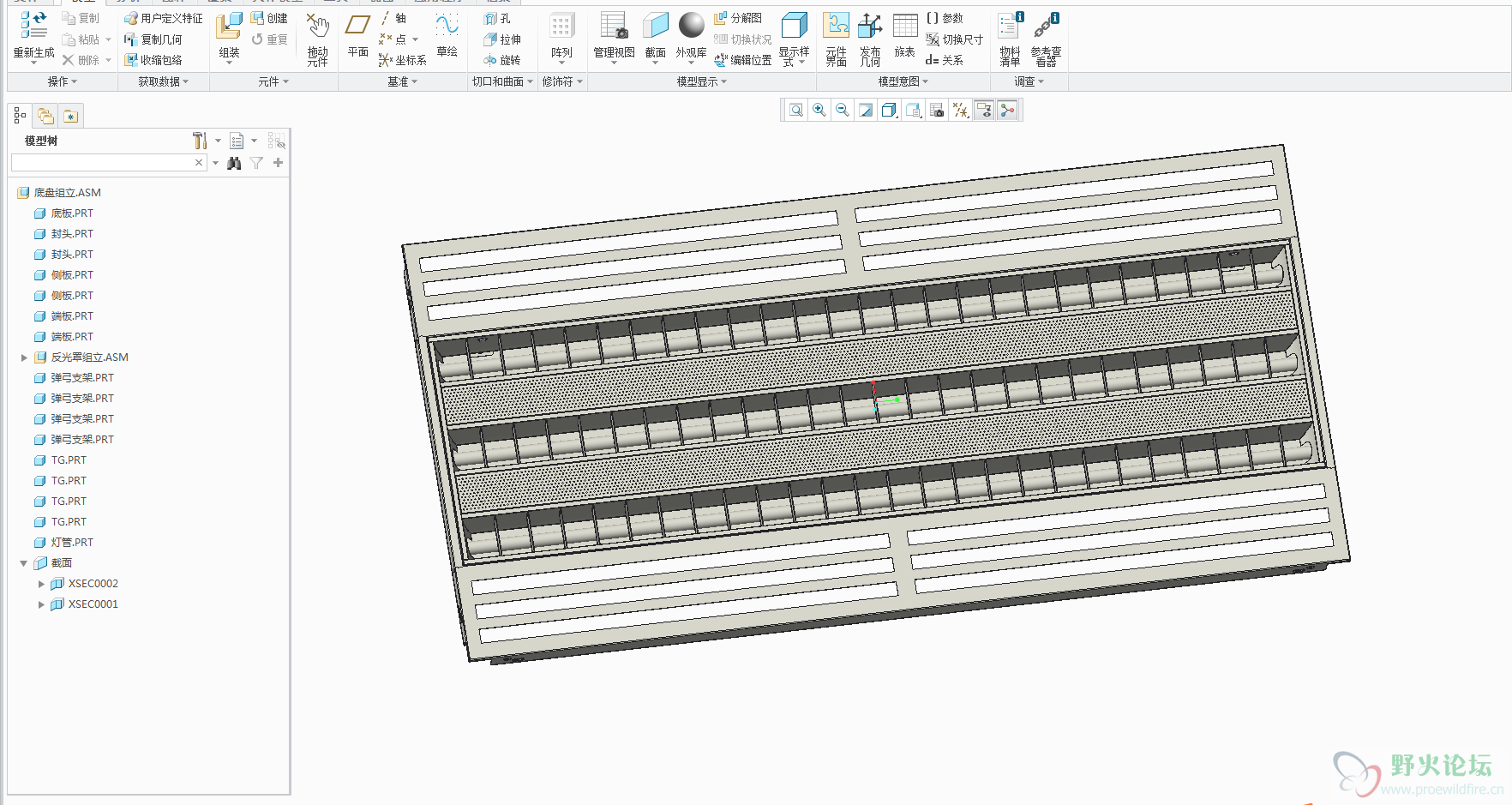Select 灯管.PRT in model tree
The image size is (1512, 805).
coord(63,543)
